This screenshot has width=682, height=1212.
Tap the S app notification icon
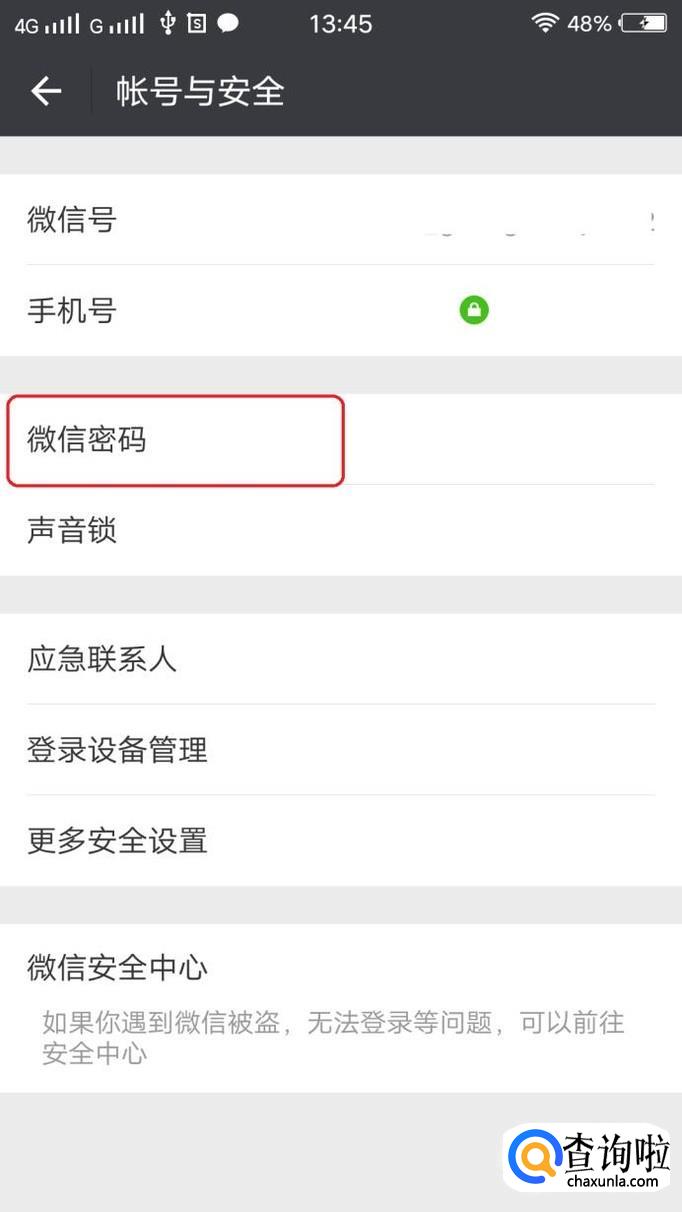pyautogui.click(x=197, y=23)
